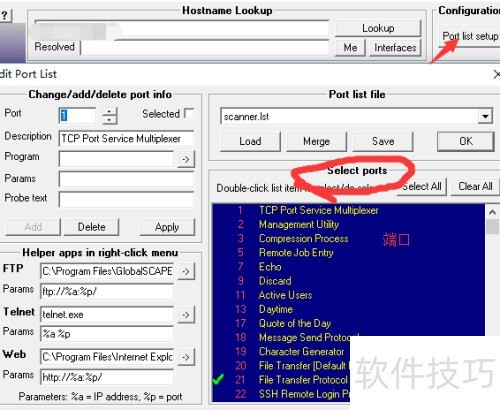Browse for Web helper app
The height and width of the screenshot is (410, 500).
click(186, 357)
